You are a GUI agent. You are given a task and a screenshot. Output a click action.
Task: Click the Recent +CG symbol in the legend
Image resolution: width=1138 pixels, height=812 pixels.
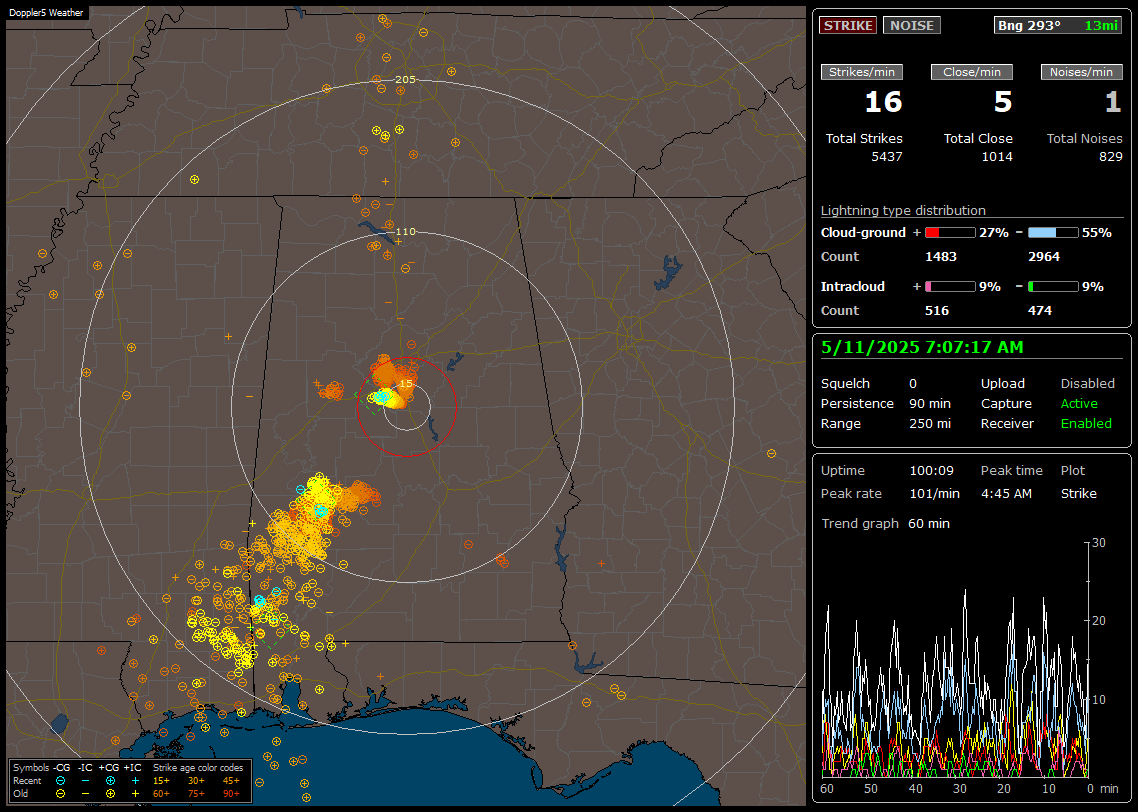[110, 781]
